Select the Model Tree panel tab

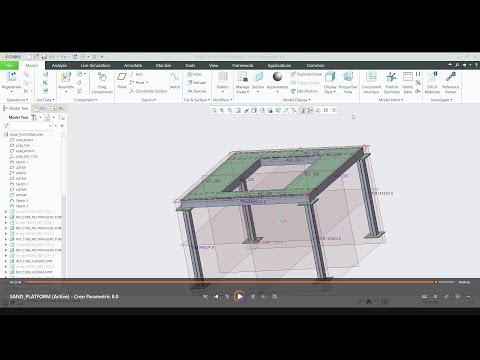(16, 108)
